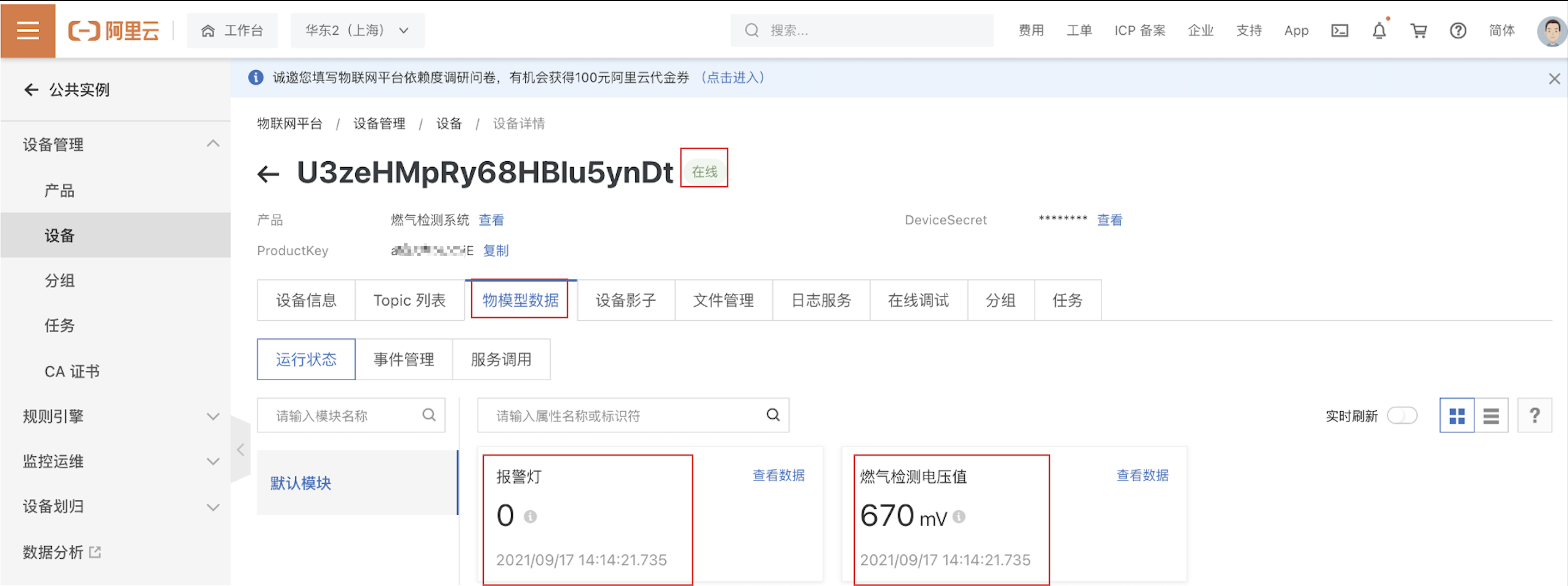This screenshot has width=1568, height=586.
Task: Switch language via 简体
Action: tap(1502, 30)
